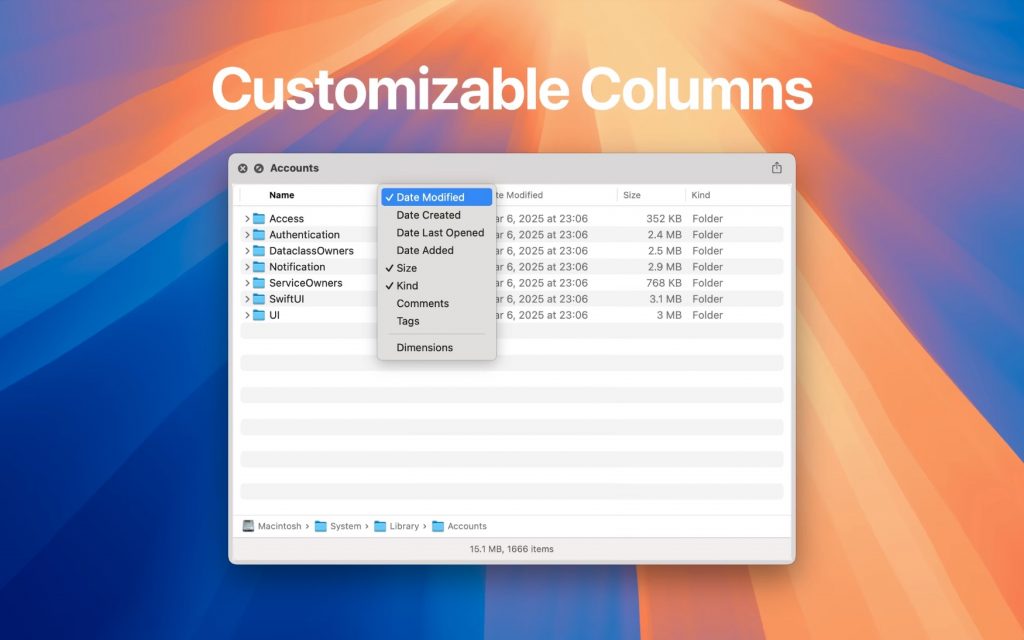
Task: Click the ServiceOwners folder icon
Action: (260, 283)
